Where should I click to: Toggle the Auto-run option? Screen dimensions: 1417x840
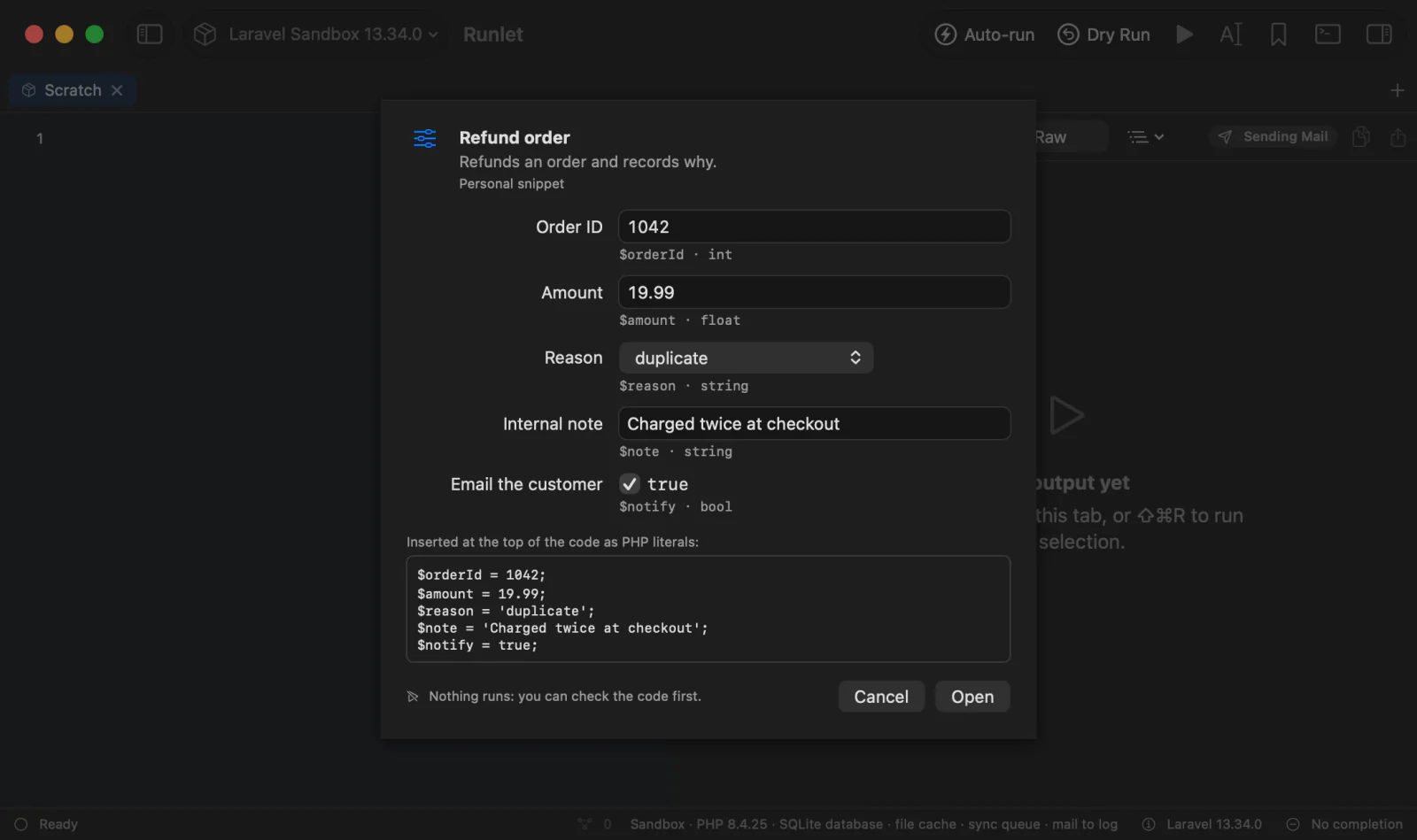984,35
